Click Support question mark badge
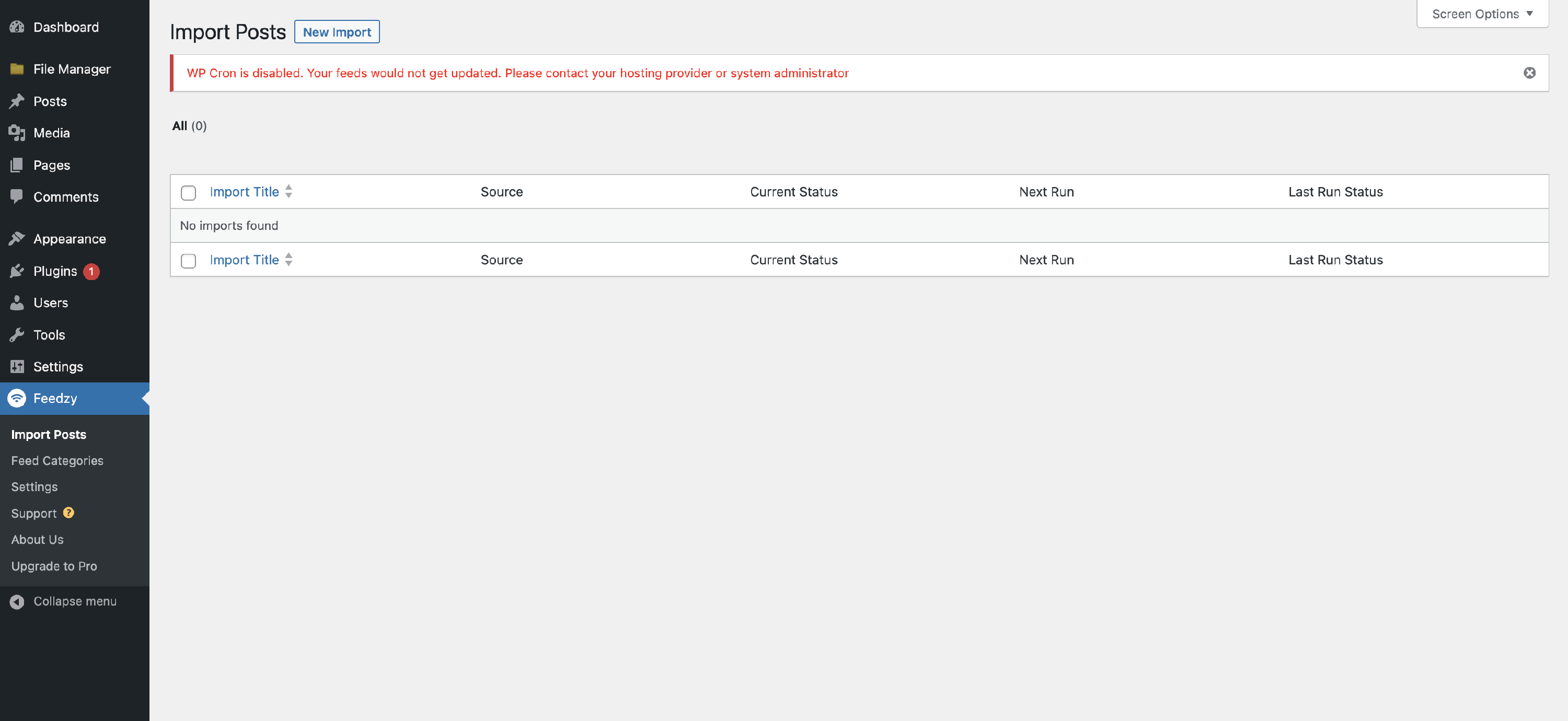The image size is (1568, 721). [69, 513]
